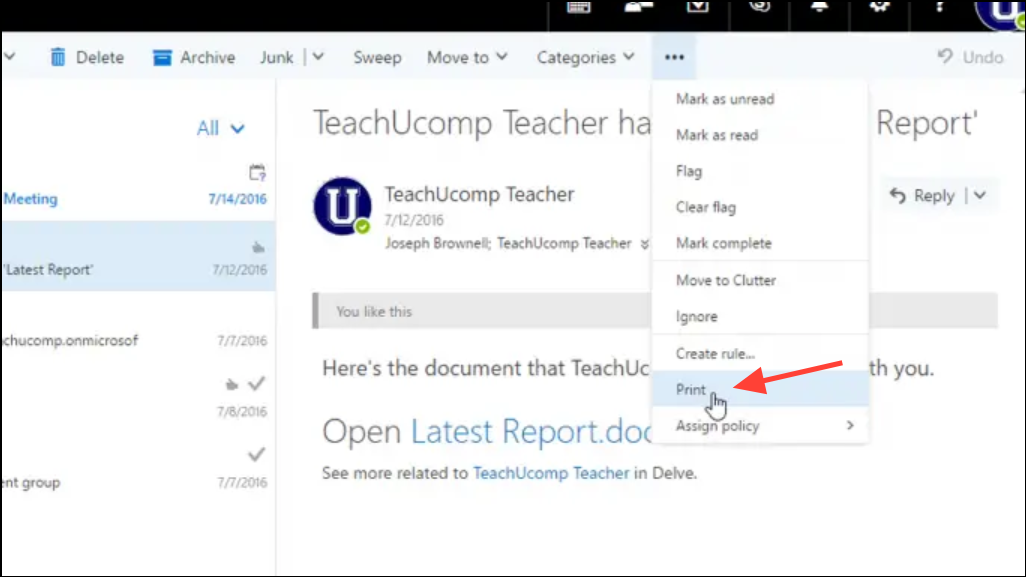1026x577 pixels.
Task: Expand the recipients list chevron
Action: [645, 244]
